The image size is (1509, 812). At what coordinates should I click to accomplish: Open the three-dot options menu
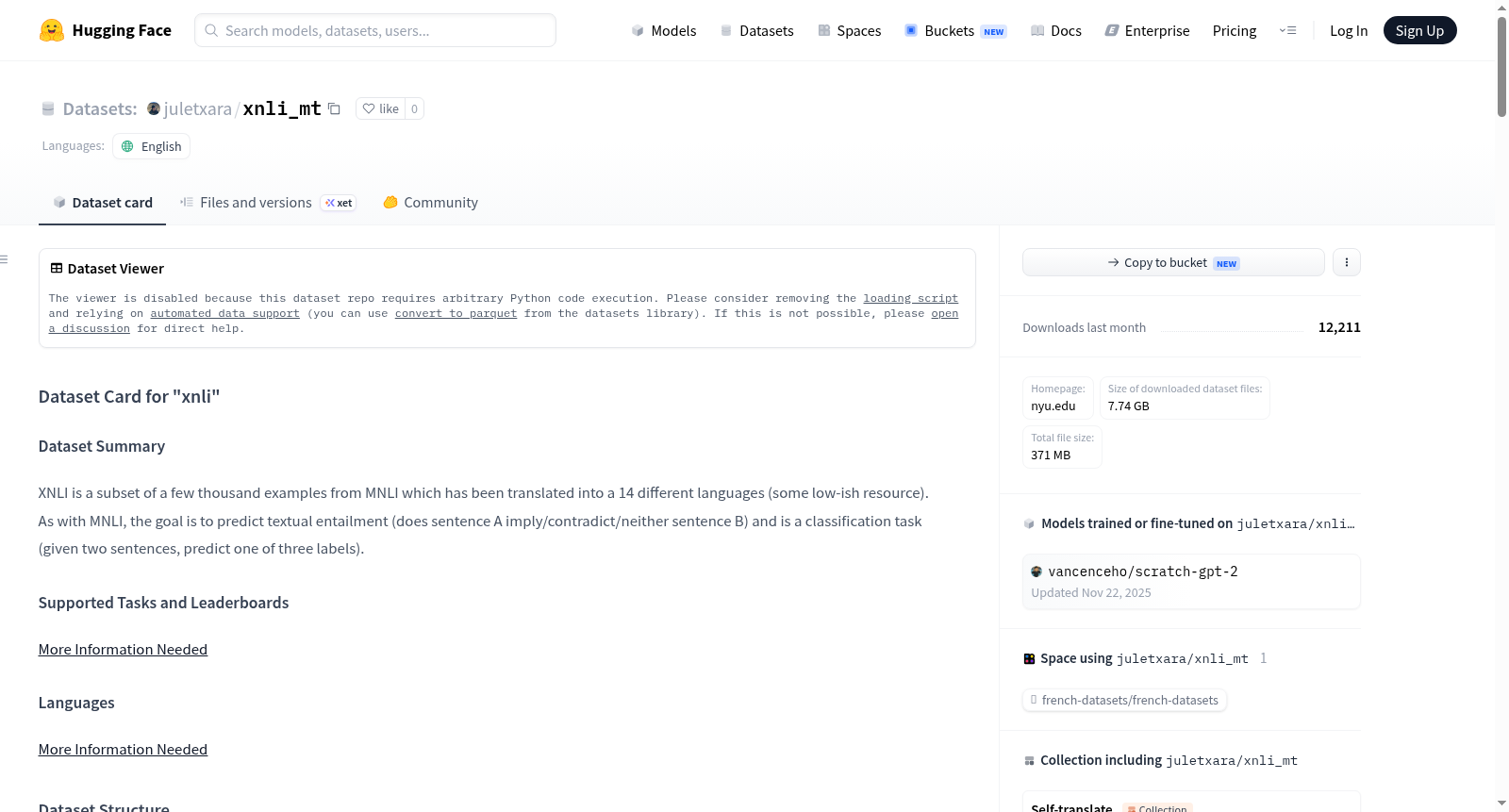pos(1347,262)
